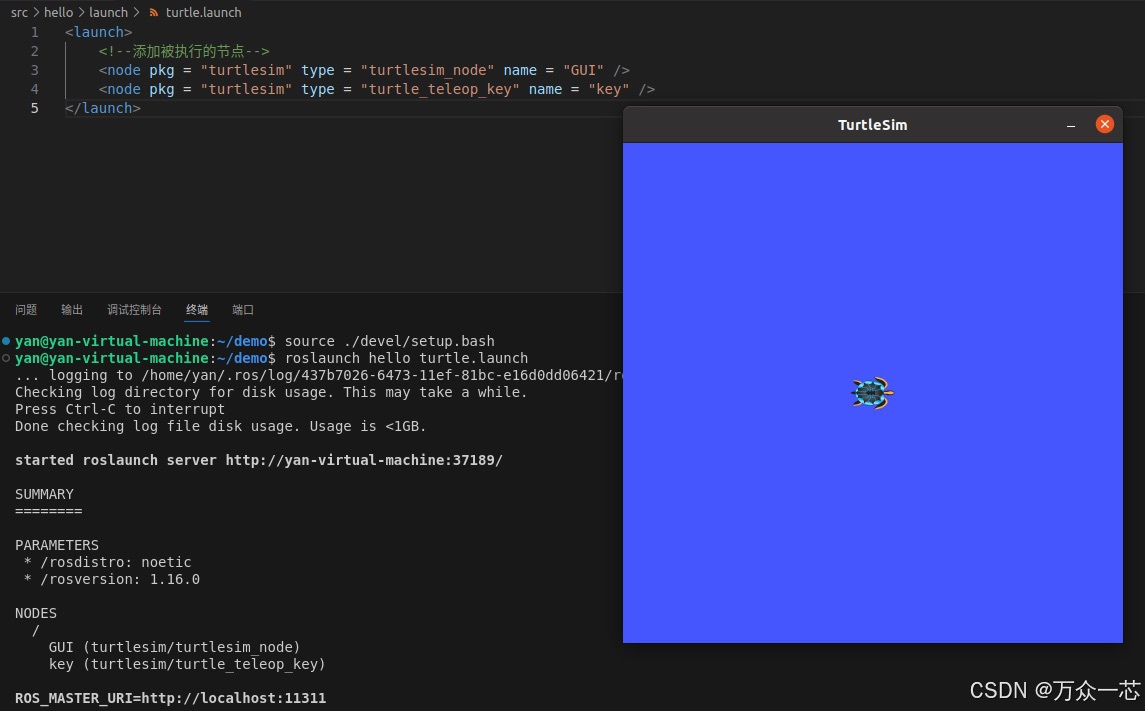The width and height of the screenshot is (1145, 711).
Task: Click line number 3 in the editor gutter
Action: click(34, 70)
